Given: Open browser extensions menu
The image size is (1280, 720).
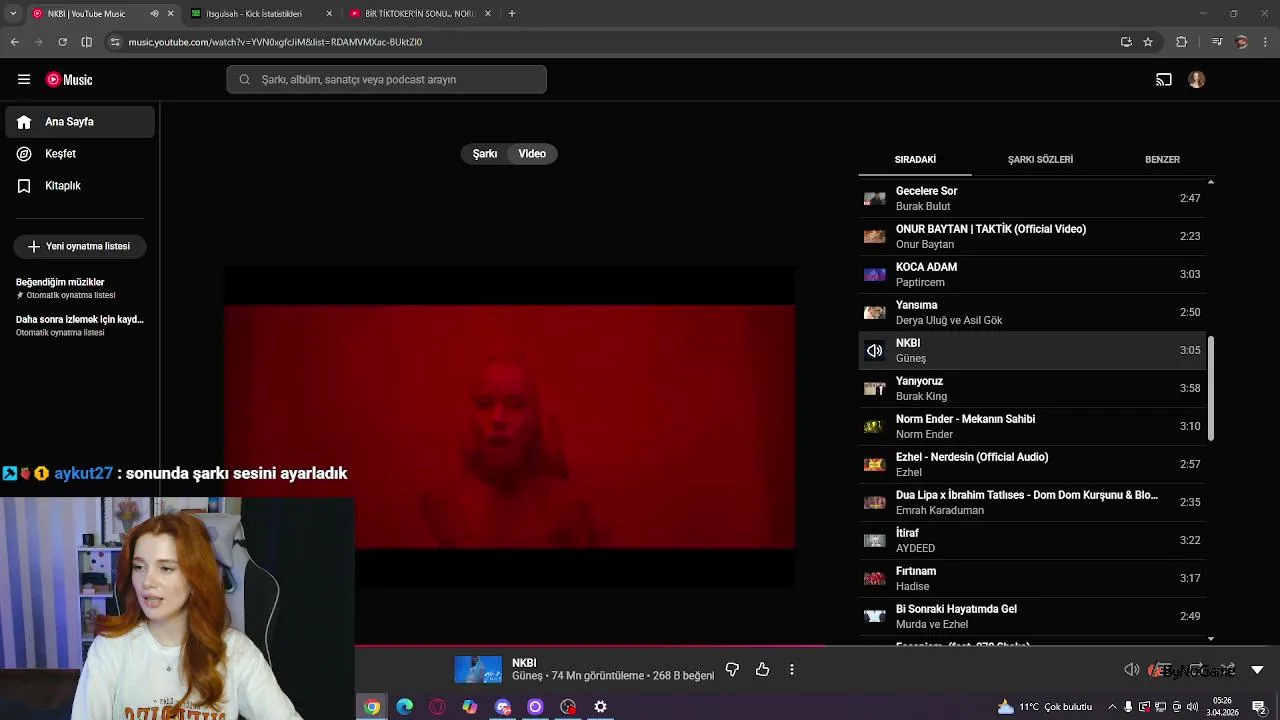Looking at the screenshot, I should (x=1181, y=42).
